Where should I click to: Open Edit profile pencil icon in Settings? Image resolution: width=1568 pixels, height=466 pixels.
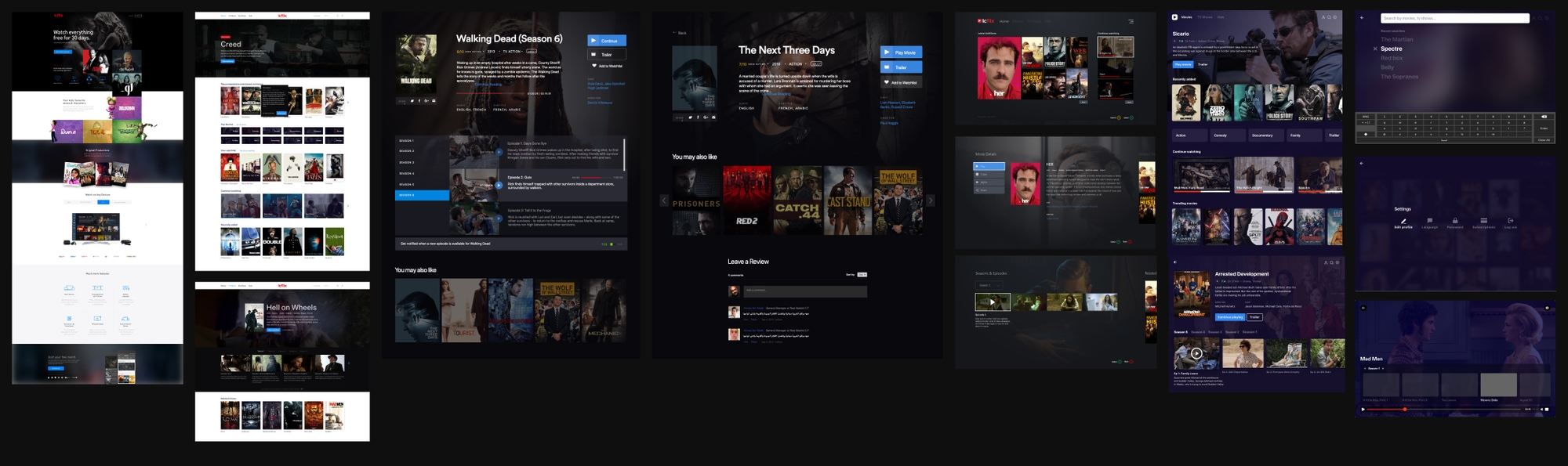1403,221
